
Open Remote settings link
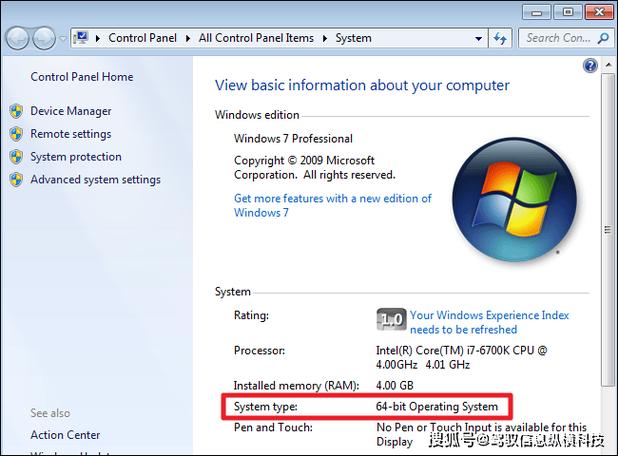coord(71,134)
